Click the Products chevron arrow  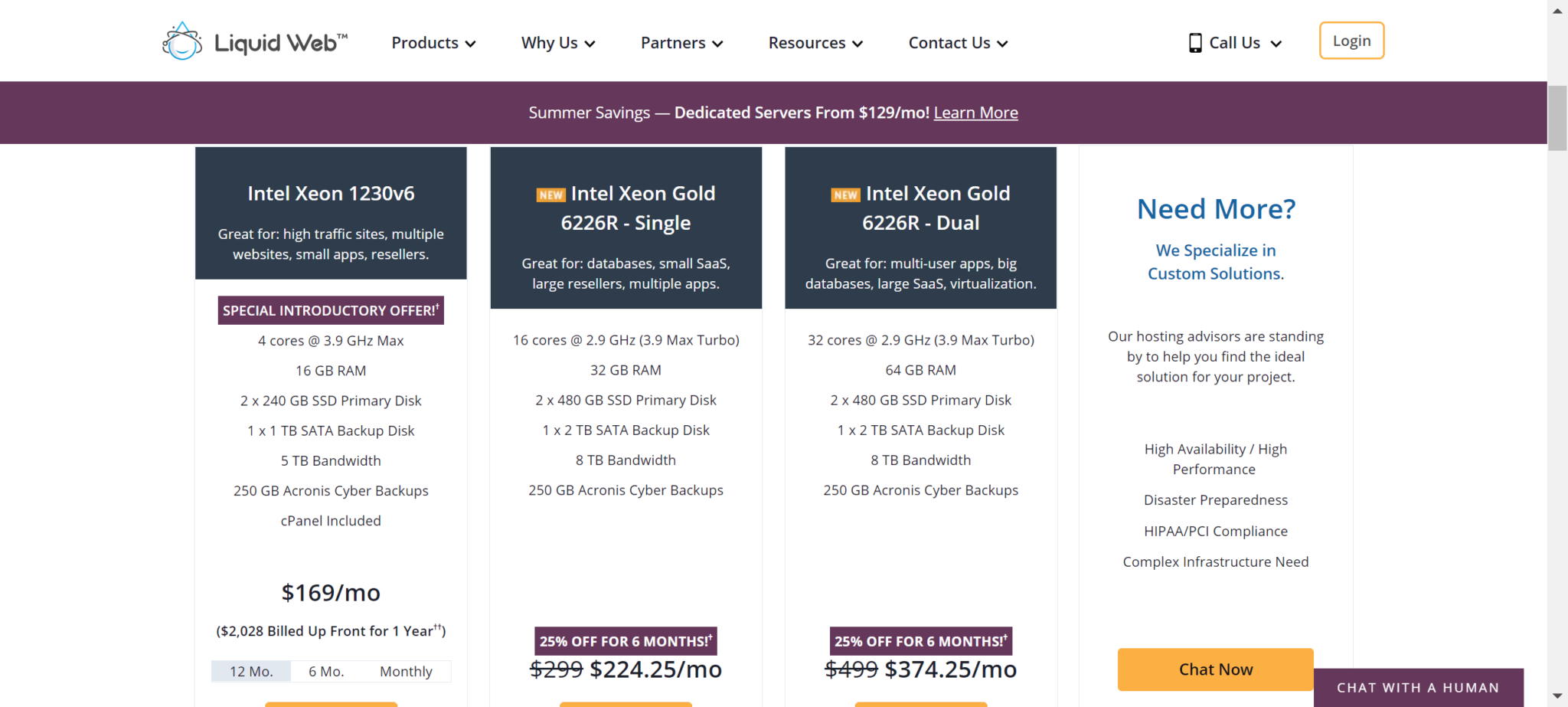(x=470, y=44)
